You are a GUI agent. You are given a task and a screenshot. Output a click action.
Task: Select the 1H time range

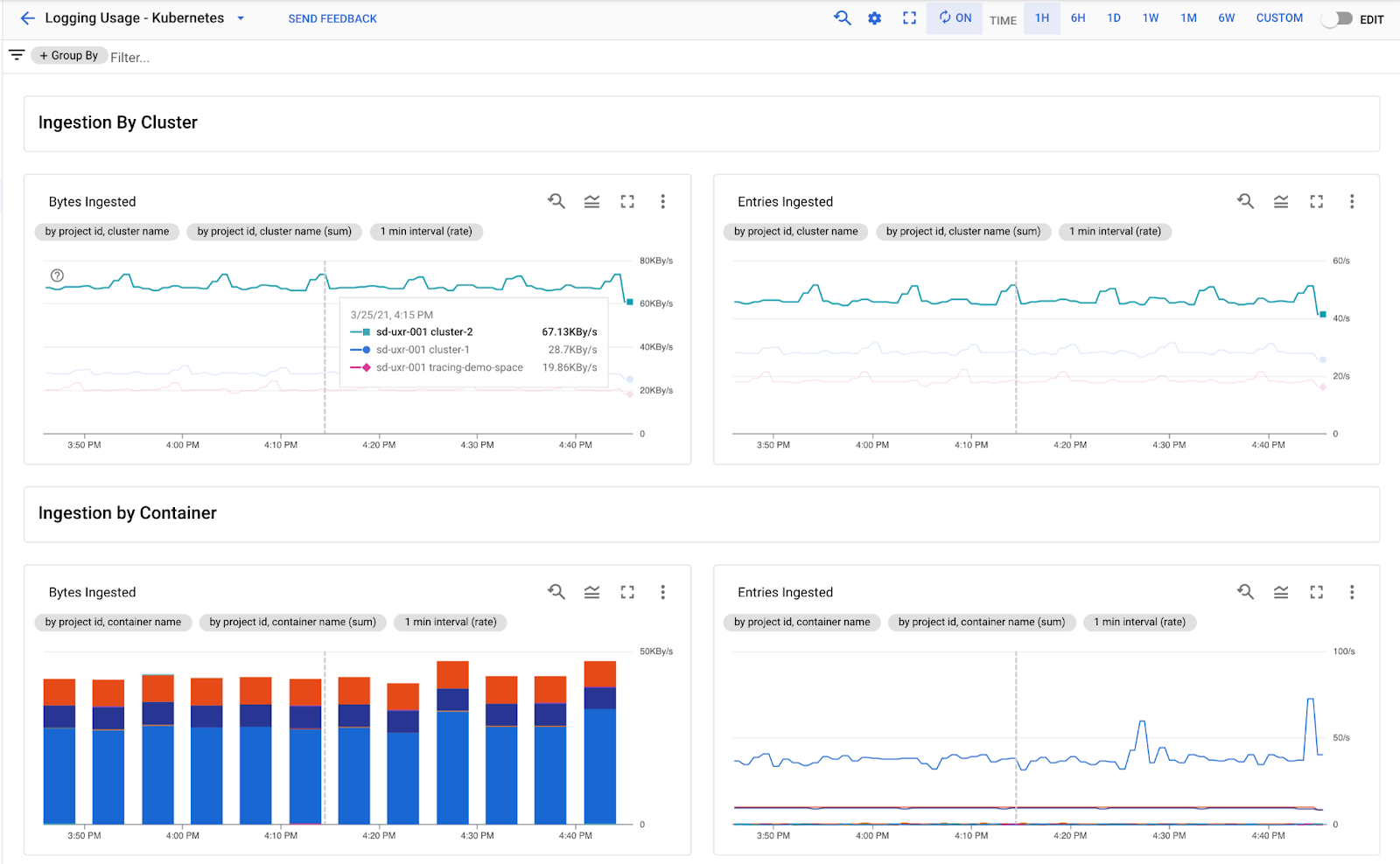[1042, 17]
